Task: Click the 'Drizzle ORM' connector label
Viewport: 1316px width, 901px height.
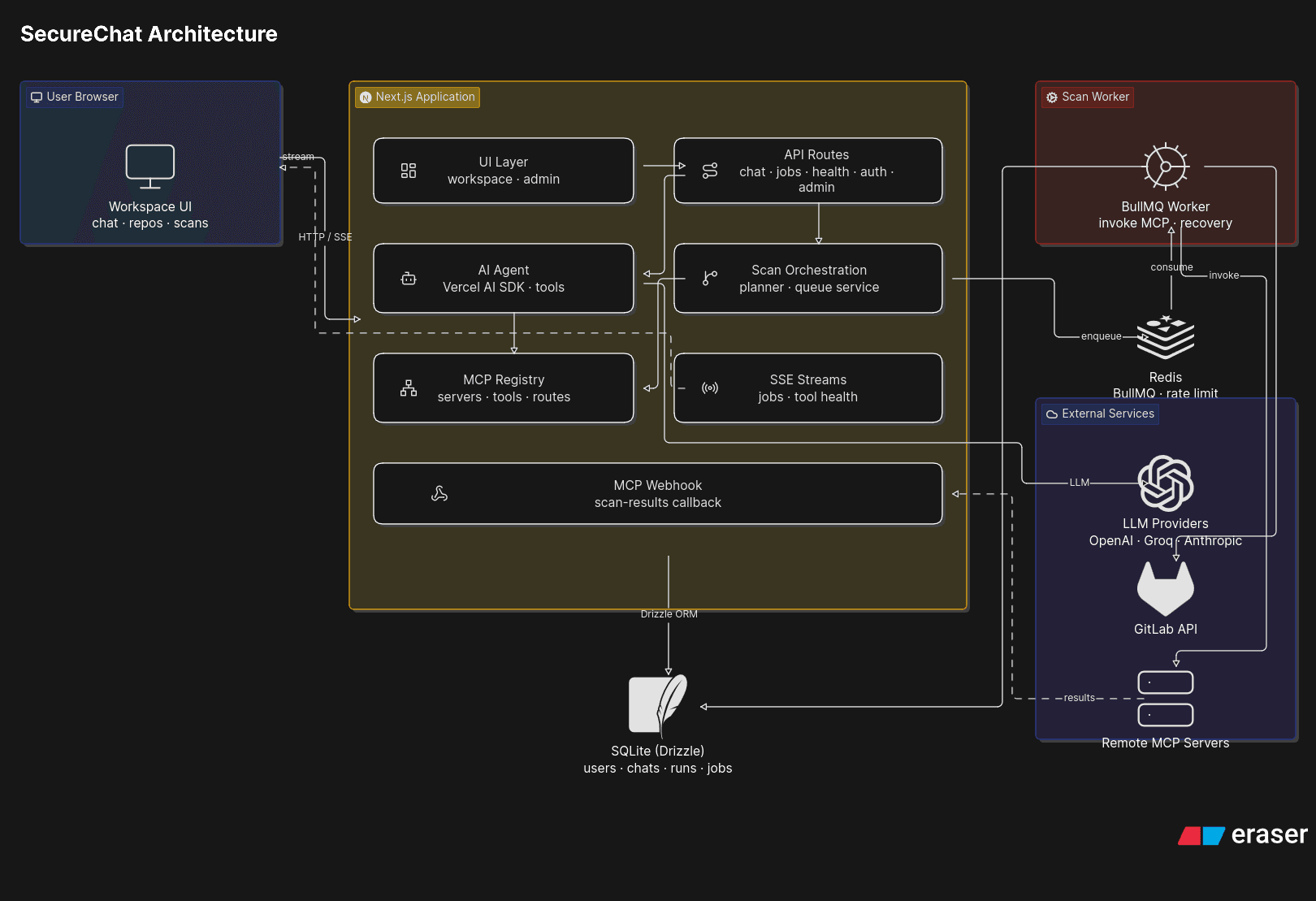Action: 669,614
